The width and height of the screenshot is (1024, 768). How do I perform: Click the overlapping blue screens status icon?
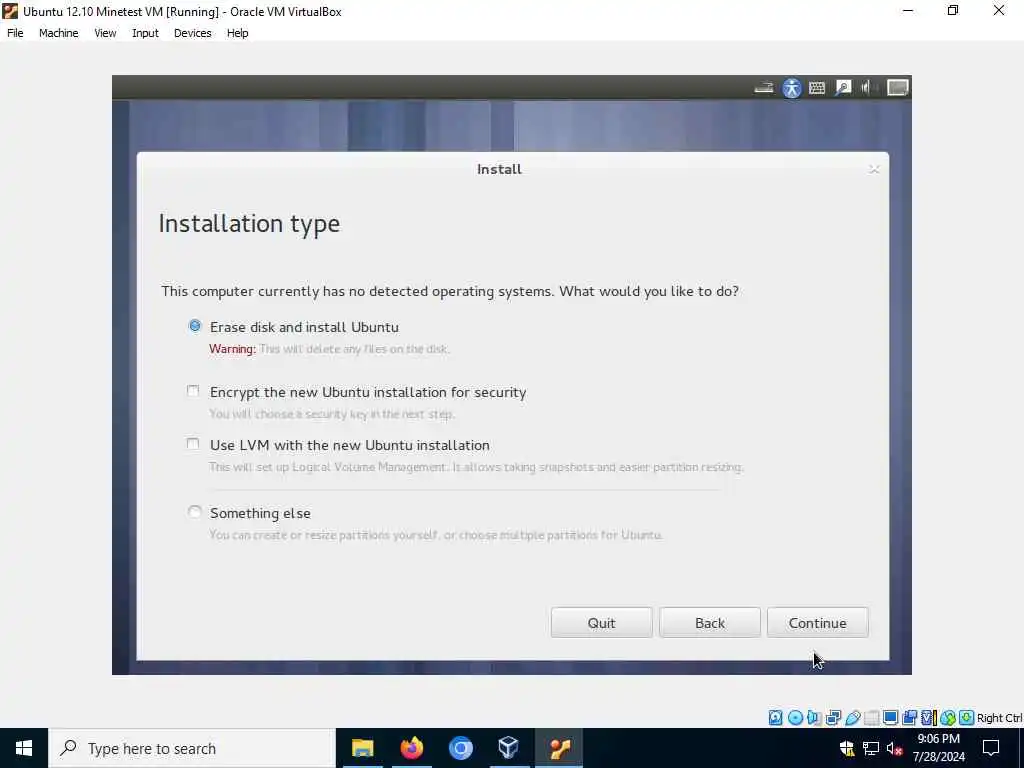click(x=910, y=718)
